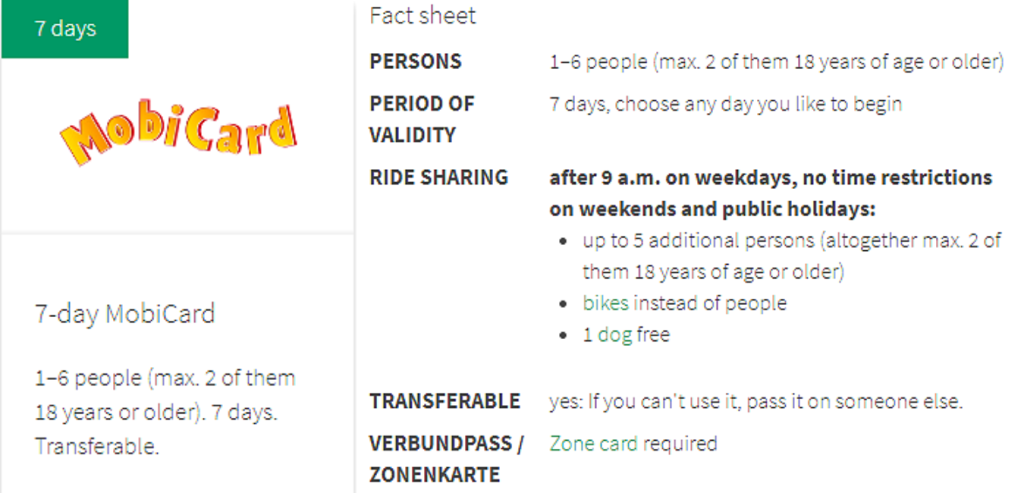This screenshot has height=493, width=1024.
Task: Click the "Fact sheet" heading
Action: 423,16
